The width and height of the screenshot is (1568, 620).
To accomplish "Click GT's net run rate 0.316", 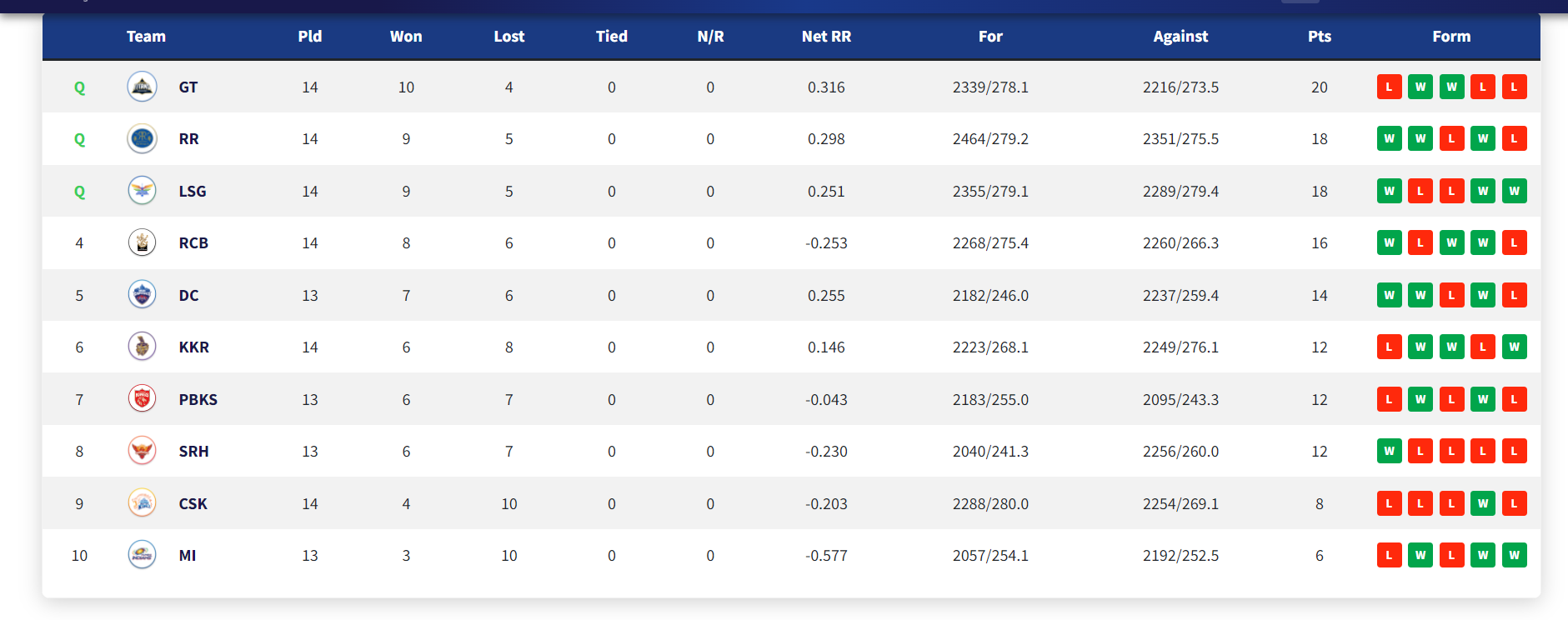I will (x=826, y=87).
